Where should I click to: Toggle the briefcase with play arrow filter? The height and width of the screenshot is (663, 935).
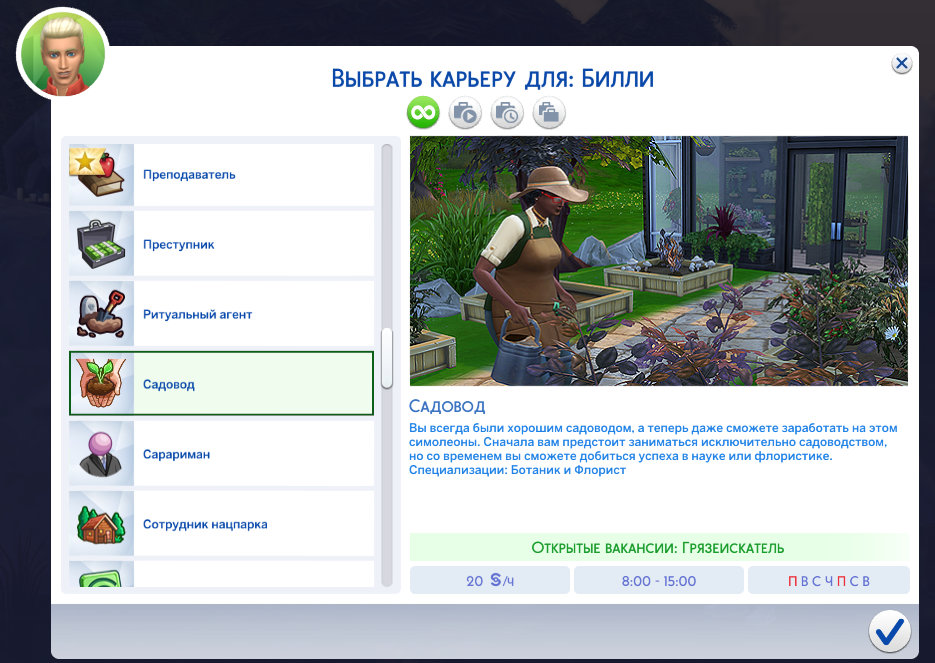(465, 113)
